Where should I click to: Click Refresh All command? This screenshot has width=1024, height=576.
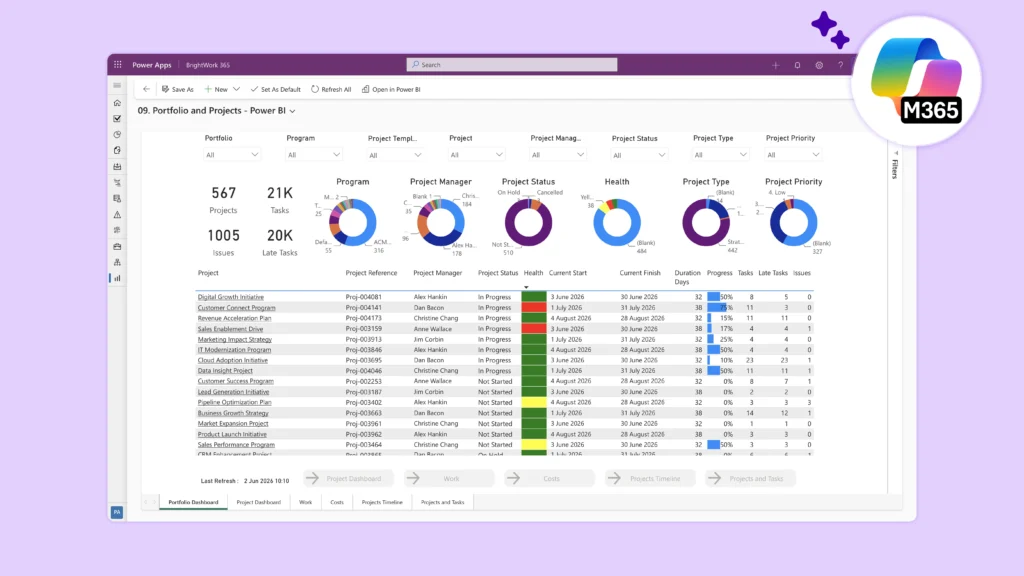tap(331, 89)
